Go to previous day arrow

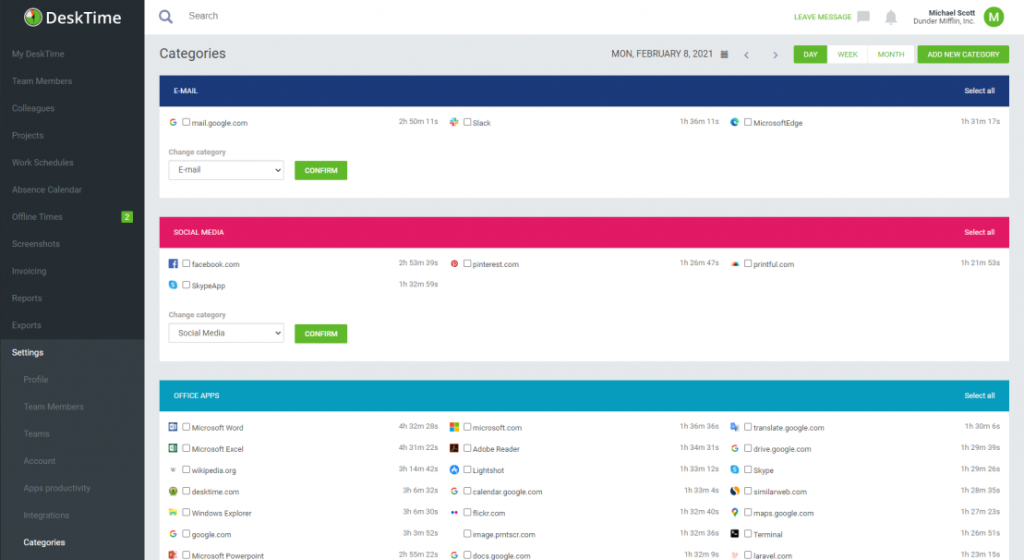tap(746, 55)
